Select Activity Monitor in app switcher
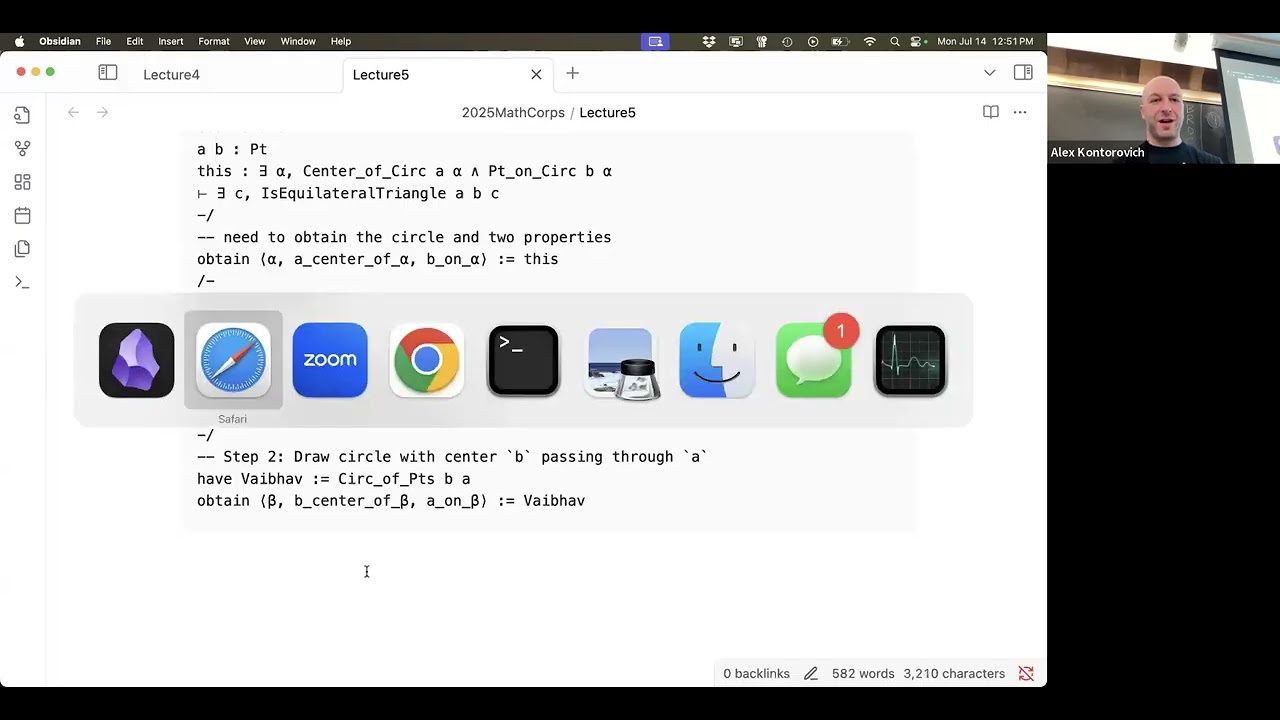The image size is (1280, 720). [910, 360]
